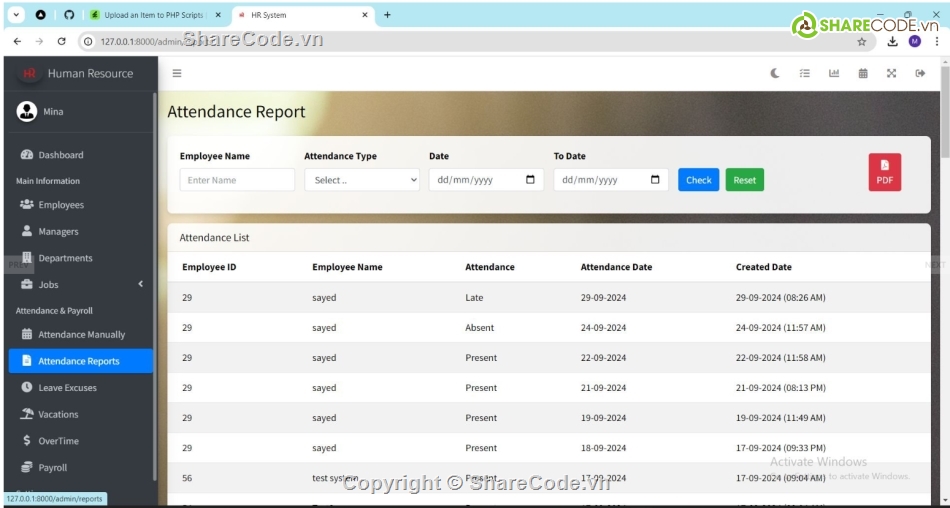Open browser downloads icon
This screenshot has height=508, width=950.
click(x=892, y=41)
